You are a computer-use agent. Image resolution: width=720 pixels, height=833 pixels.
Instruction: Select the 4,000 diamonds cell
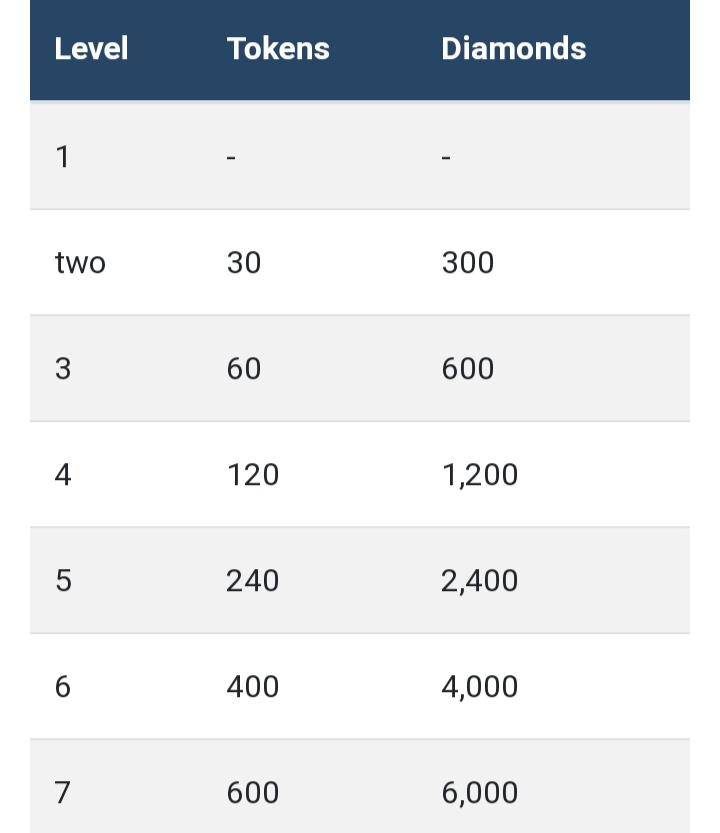pos(480,687)
